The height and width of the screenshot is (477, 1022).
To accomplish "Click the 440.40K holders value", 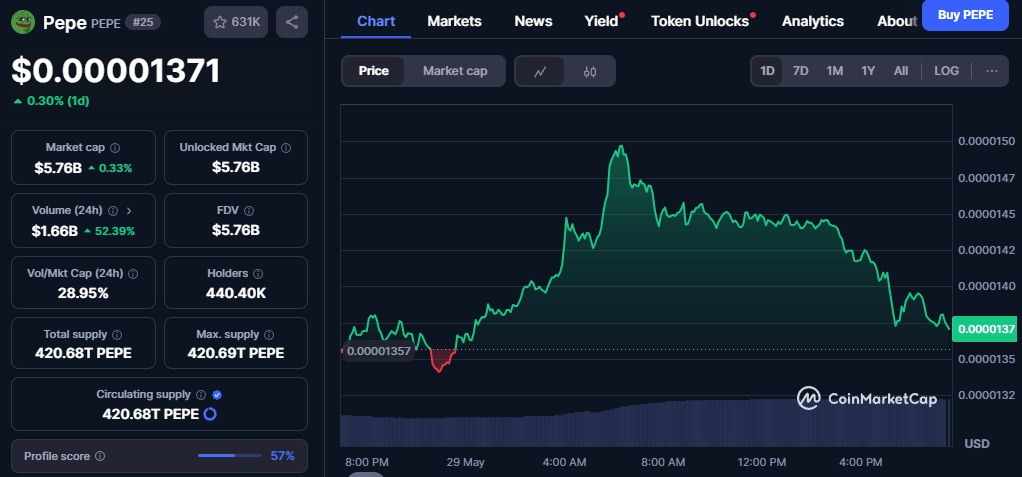I will 236,293.
